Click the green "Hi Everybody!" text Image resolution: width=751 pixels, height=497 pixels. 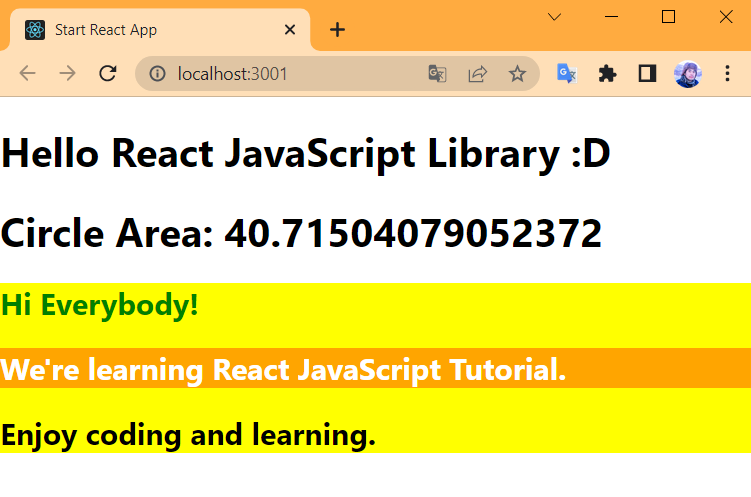click(x=100, y=305)
